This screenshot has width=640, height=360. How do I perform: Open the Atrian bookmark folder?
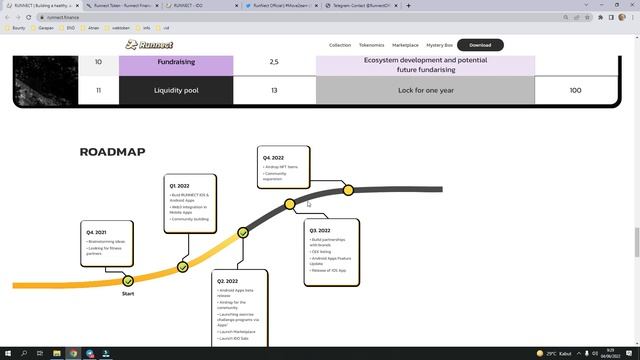[90, 28]
